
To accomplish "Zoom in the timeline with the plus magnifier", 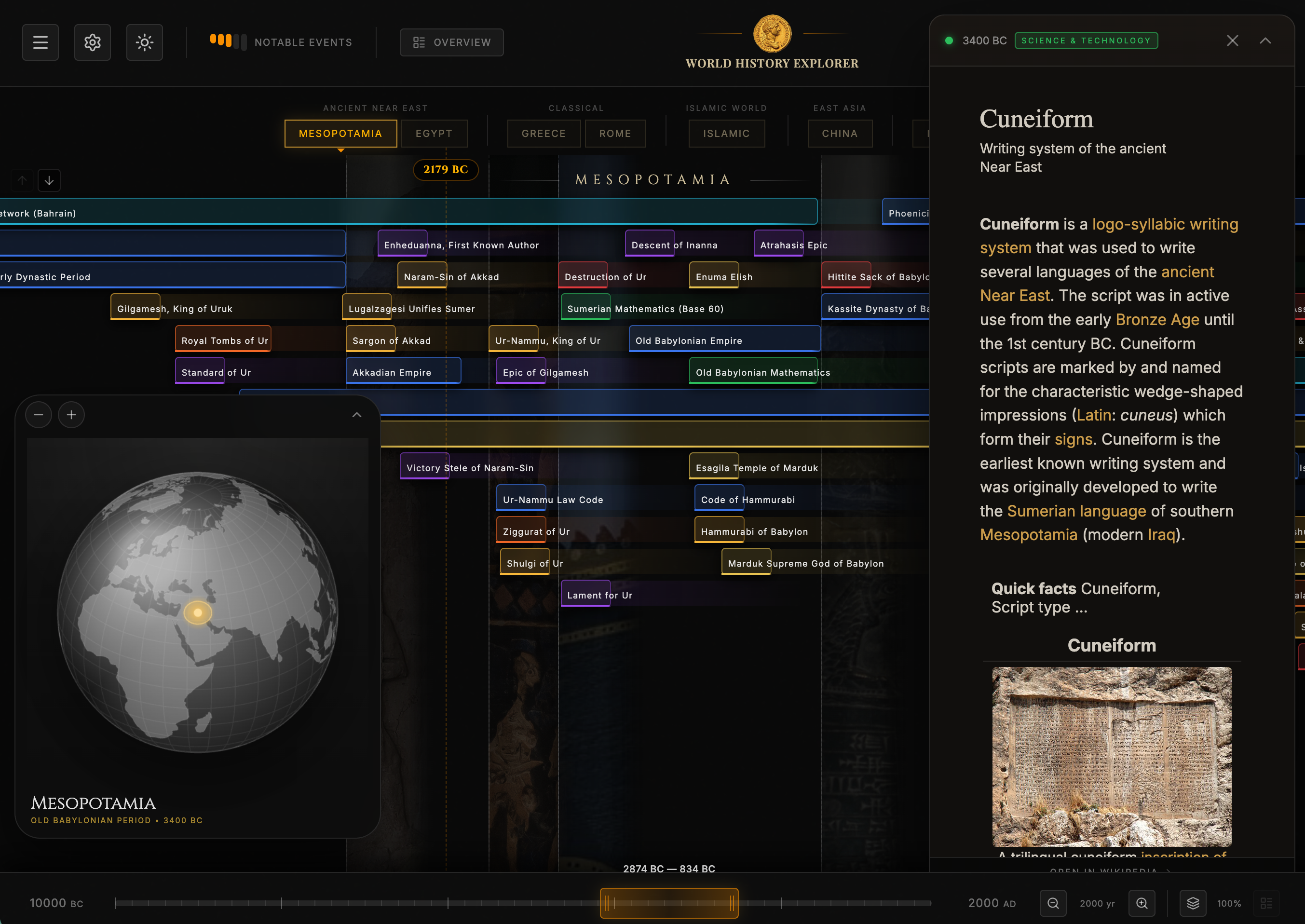I will pos(1142,903).
